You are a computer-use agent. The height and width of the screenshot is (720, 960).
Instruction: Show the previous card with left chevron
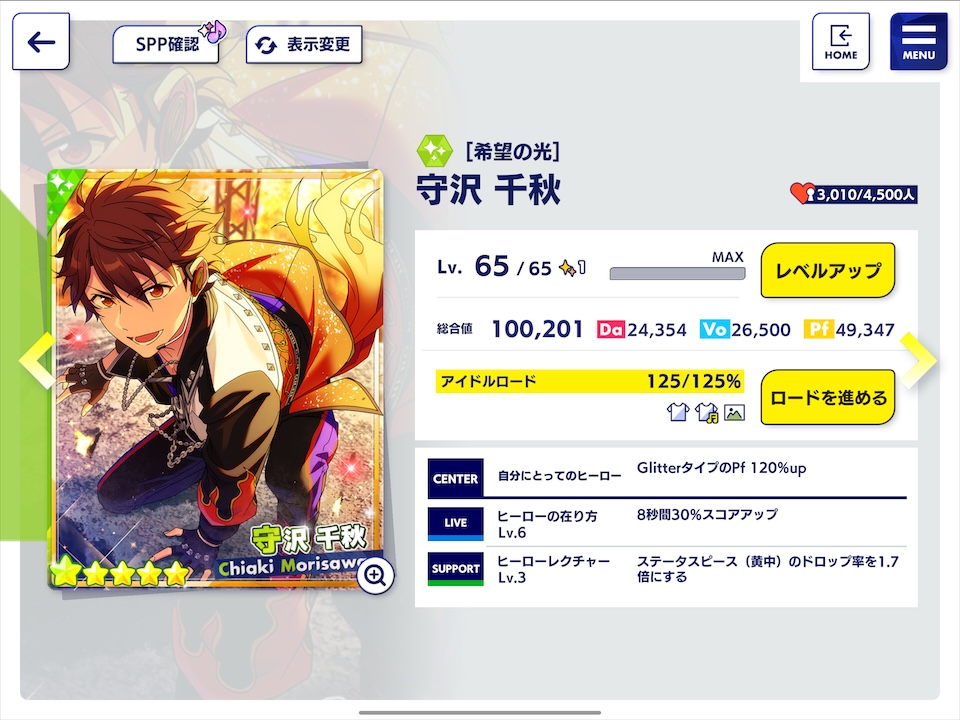click(38, 360)
